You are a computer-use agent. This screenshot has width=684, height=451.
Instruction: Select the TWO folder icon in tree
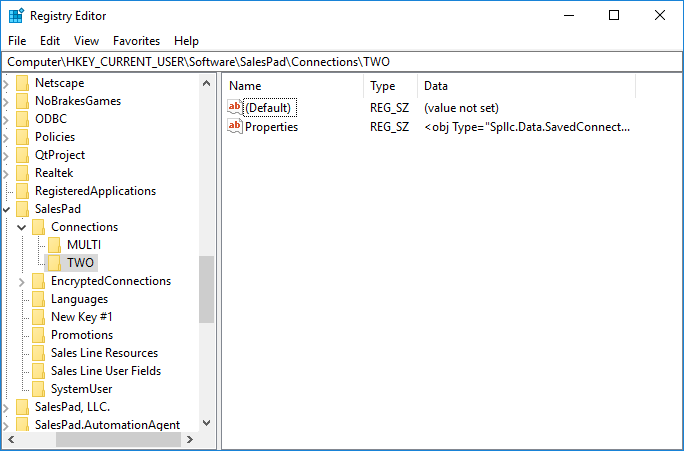point(55,263)
